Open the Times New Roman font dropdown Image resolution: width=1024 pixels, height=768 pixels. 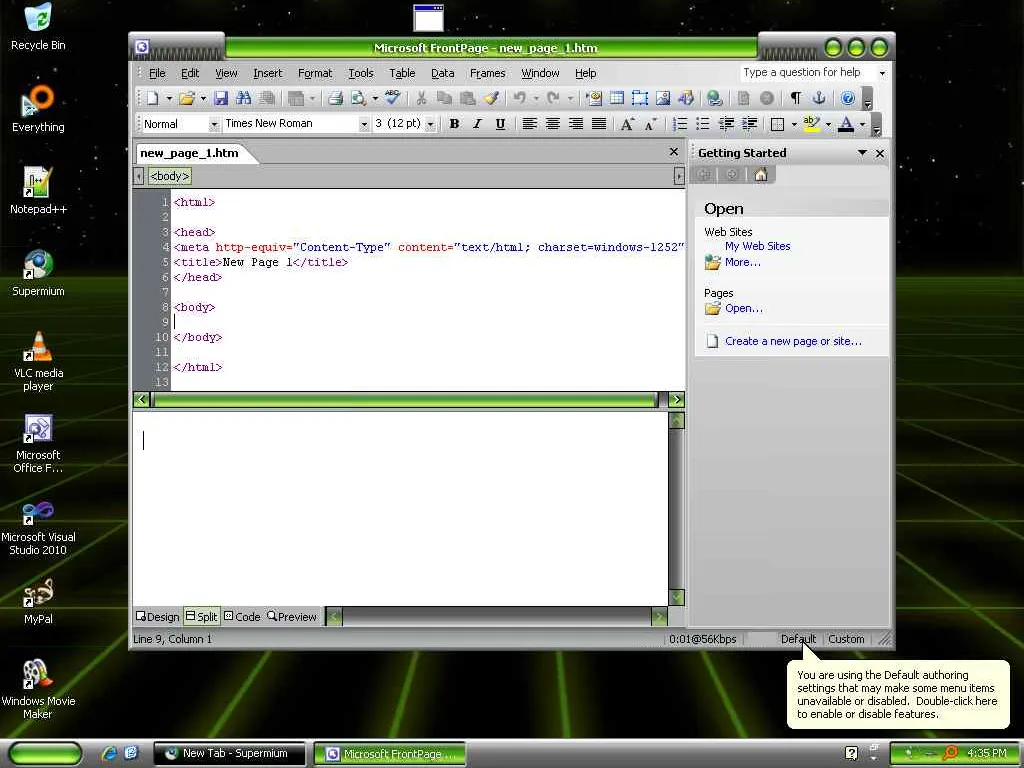point(364,124)
